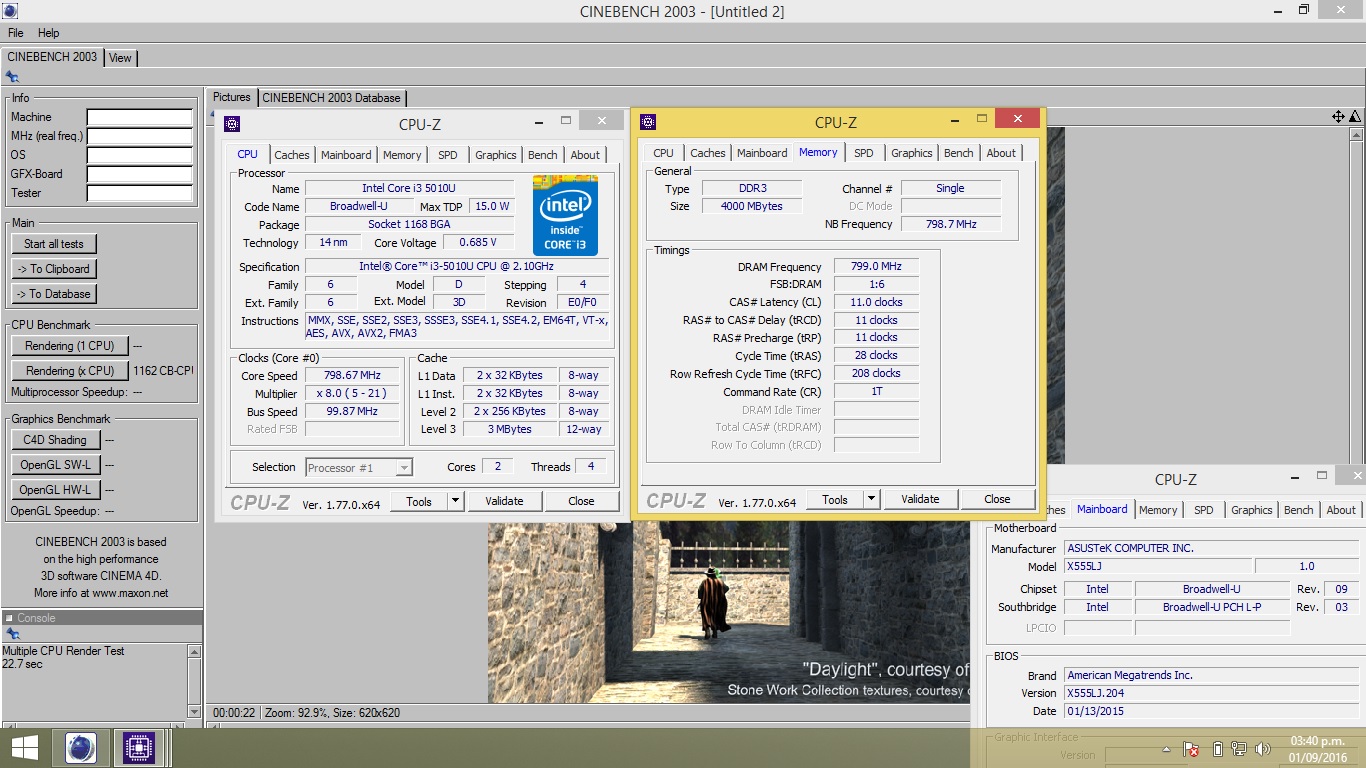This screenshot has height=768, width=1366.
Task: Click Close button in CPU-Z Memory window
Action: [997, 499]
